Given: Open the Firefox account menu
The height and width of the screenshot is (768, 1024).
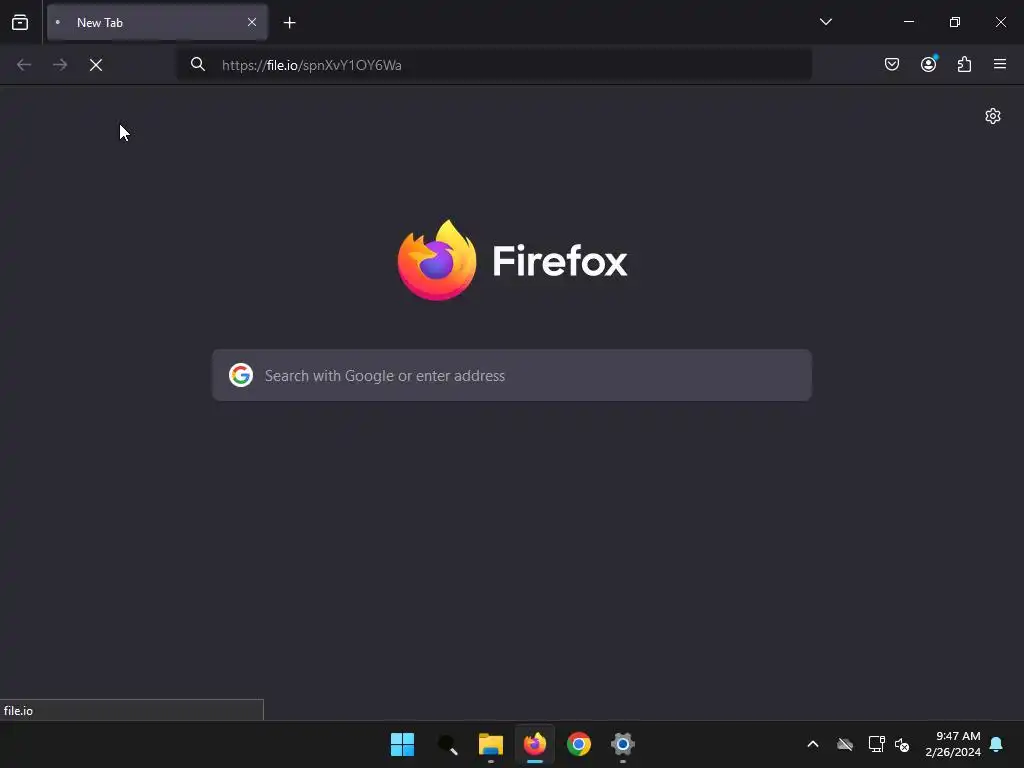Looking at the screenshot, I should pos(928,64).
